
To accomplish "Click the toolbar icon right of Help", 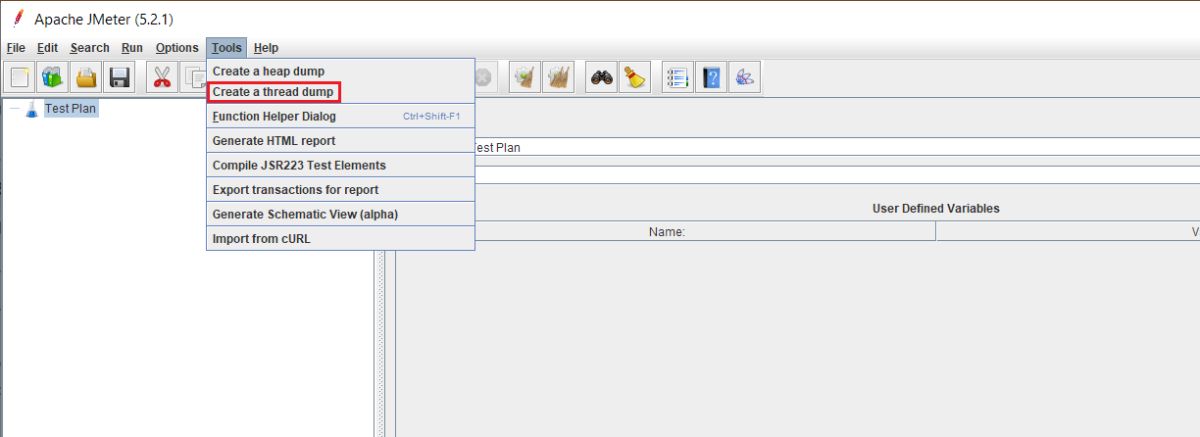I will tap(745, 77).
